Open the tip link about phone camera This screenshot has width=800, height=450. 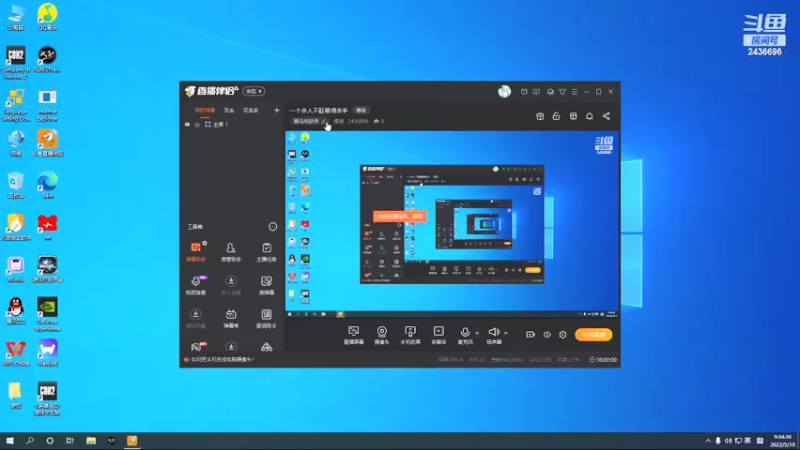tap(222, 360)
